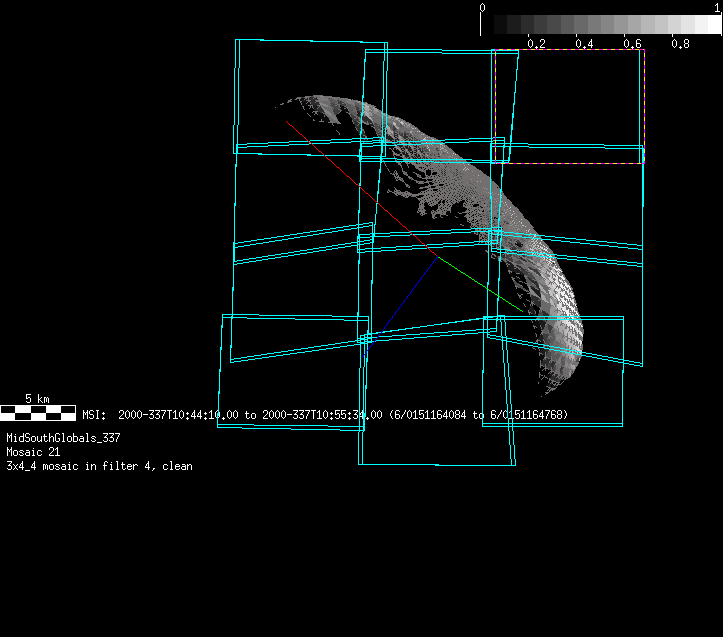The width and height of the screenshot is (723, 637).
Task: Select the color bar tick label 0.6
Action: (632, 44)
